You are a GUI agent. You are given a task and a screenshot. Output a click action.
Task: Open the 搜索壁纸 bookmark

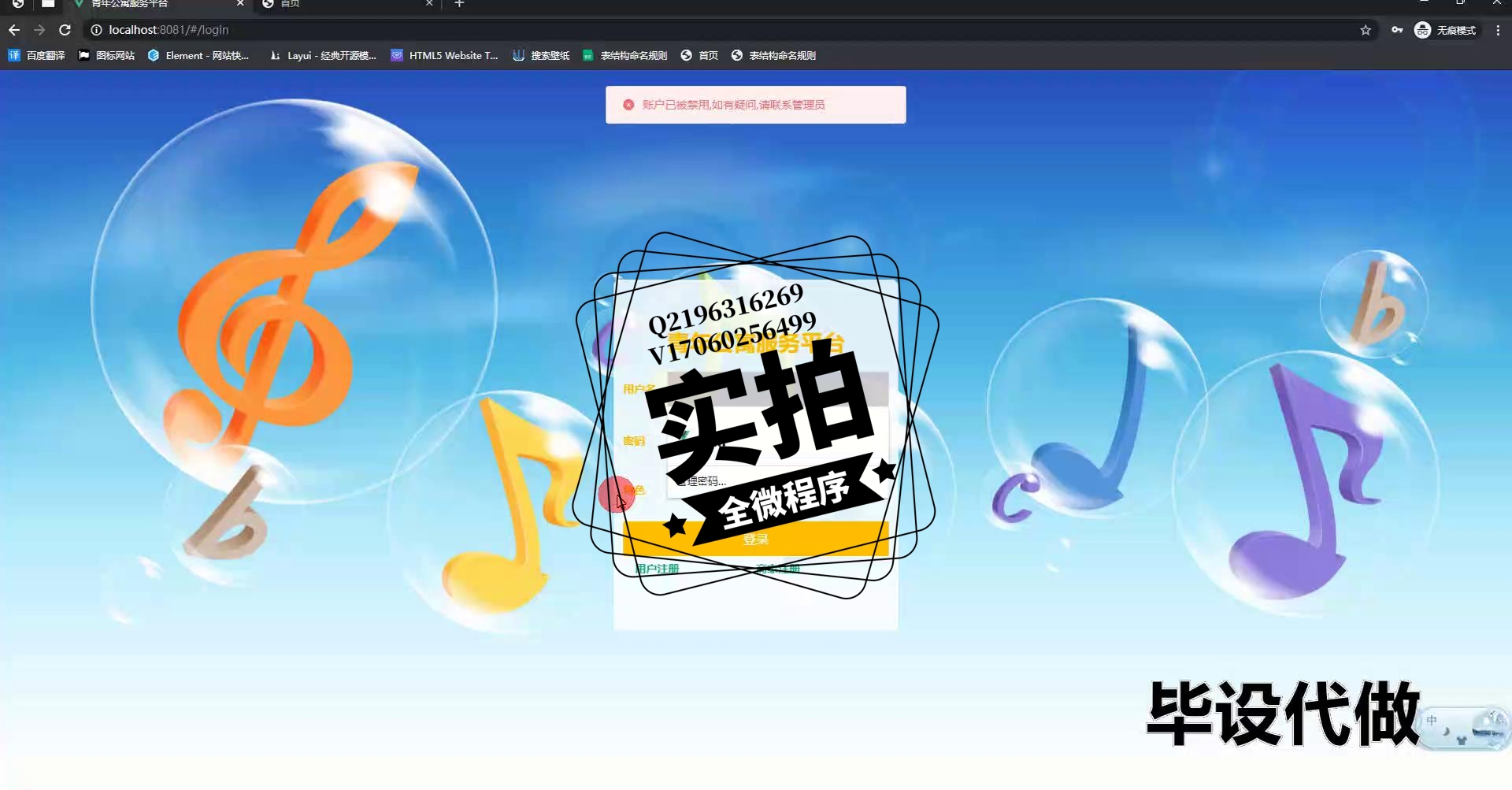[541, 55]
